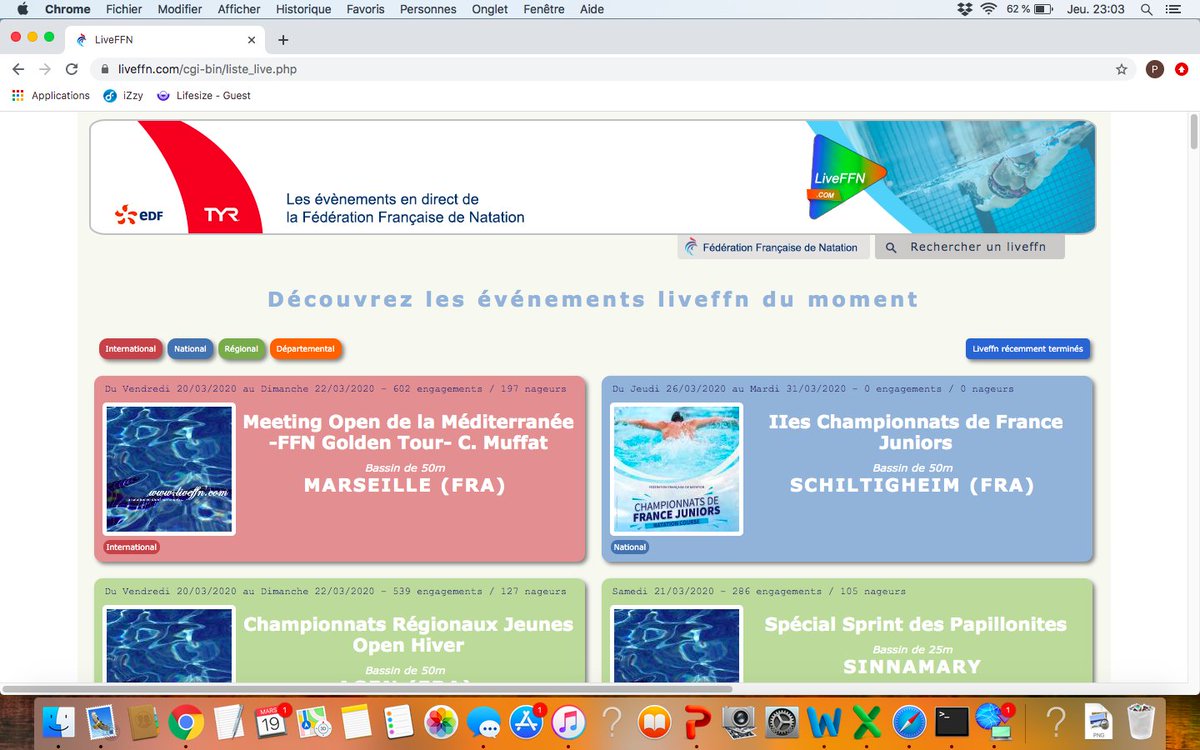Open Messages from the Dock

tap(484, 721)
